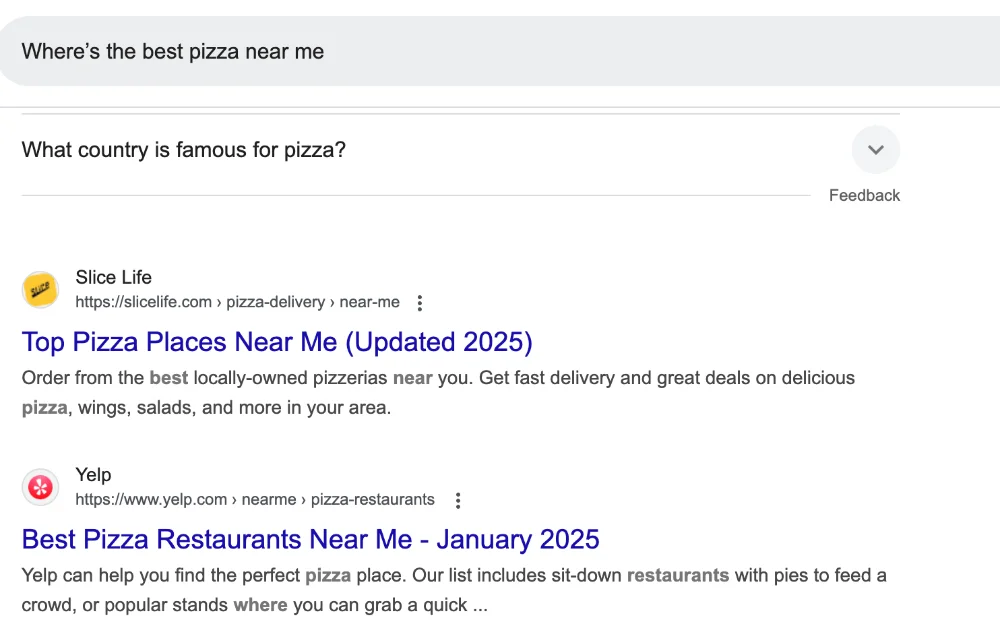Expand the 'What country is famous for pizza?' chevron
Viewport: 1000px width, 624px height.
pos(876,150)
